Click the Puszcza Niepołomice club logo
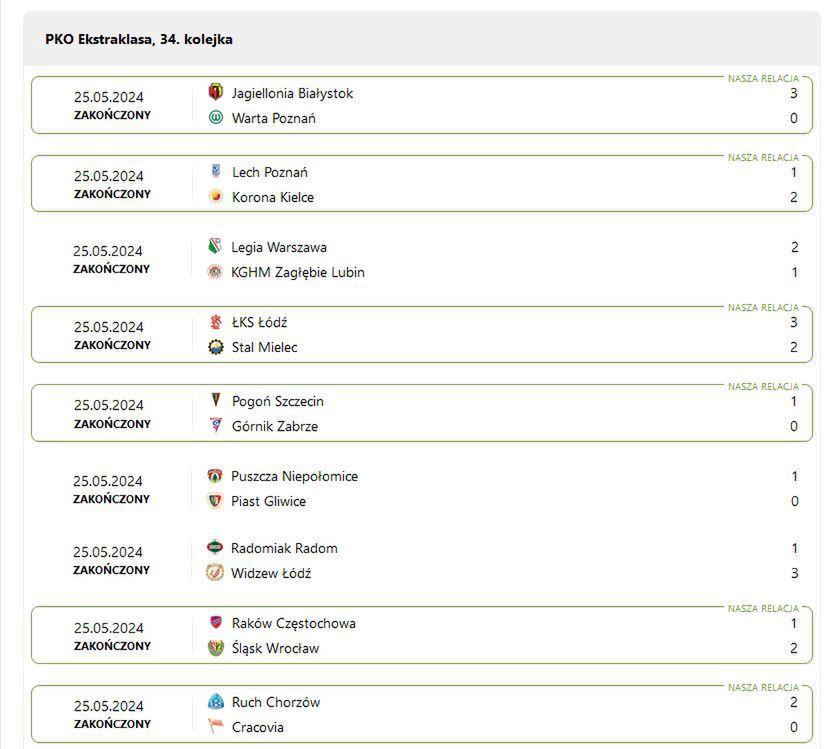The height and width of the screenshot is (749, 825). click(215, 476)
